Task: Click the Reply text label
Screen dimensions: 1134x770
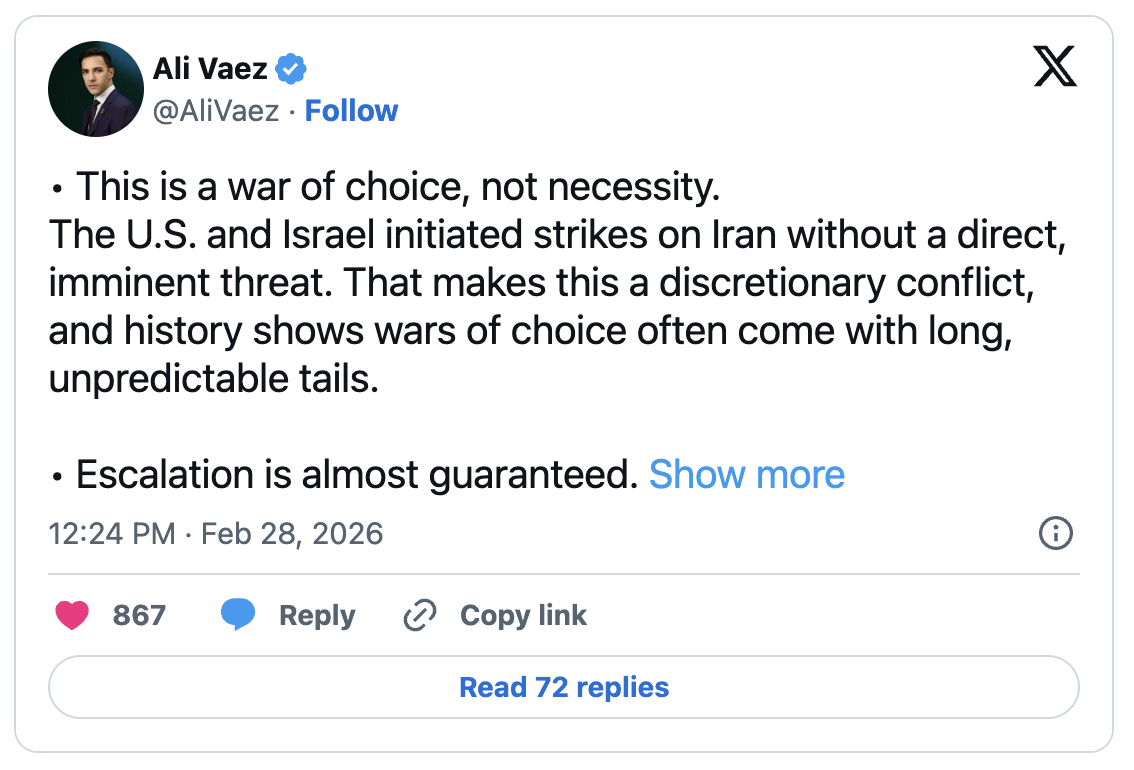Action: pyautogui.click(x=317, y=615)
